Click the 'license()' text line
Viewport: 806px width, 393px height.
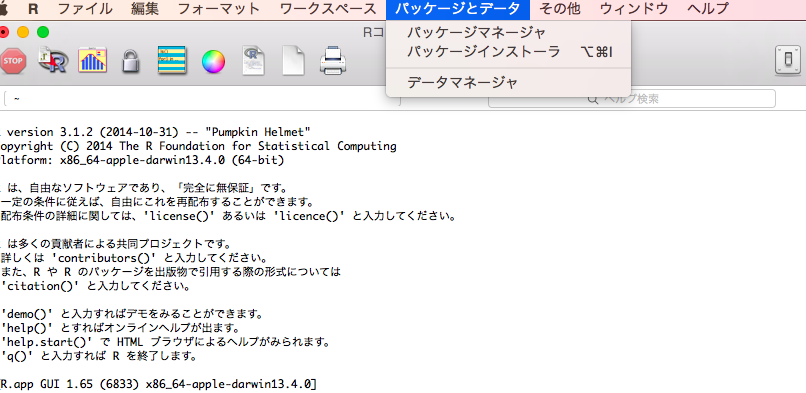coord(229,216)
